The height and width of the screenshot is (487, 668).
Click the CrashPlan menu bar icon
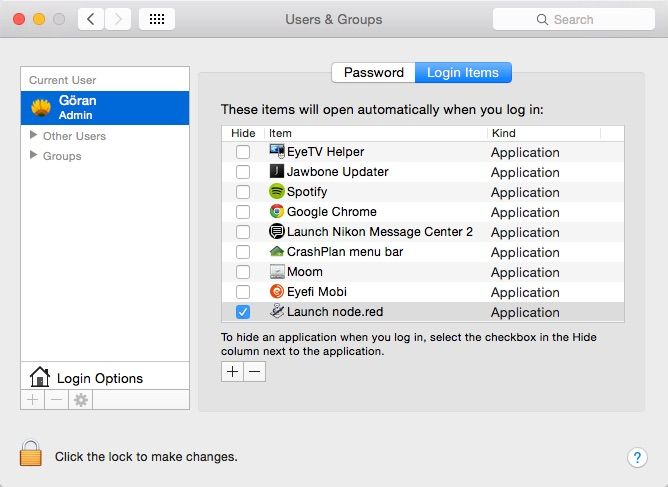pyautogui.click(x=276, y=251)
